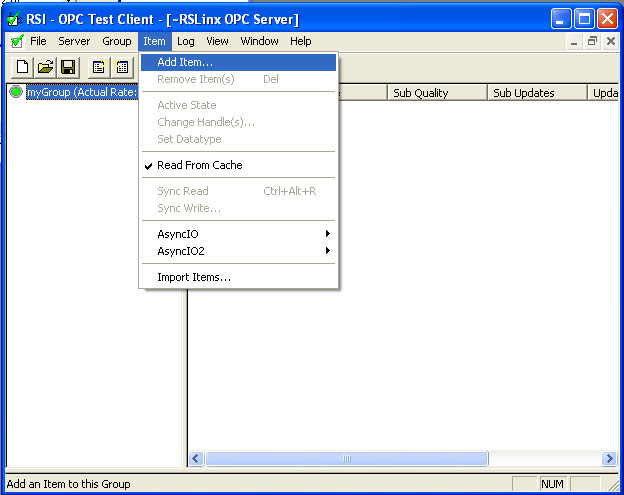Minimize the RSI OPC Test Client window
The height and width of the screenshot is (495, 624).
coord(561,19)
